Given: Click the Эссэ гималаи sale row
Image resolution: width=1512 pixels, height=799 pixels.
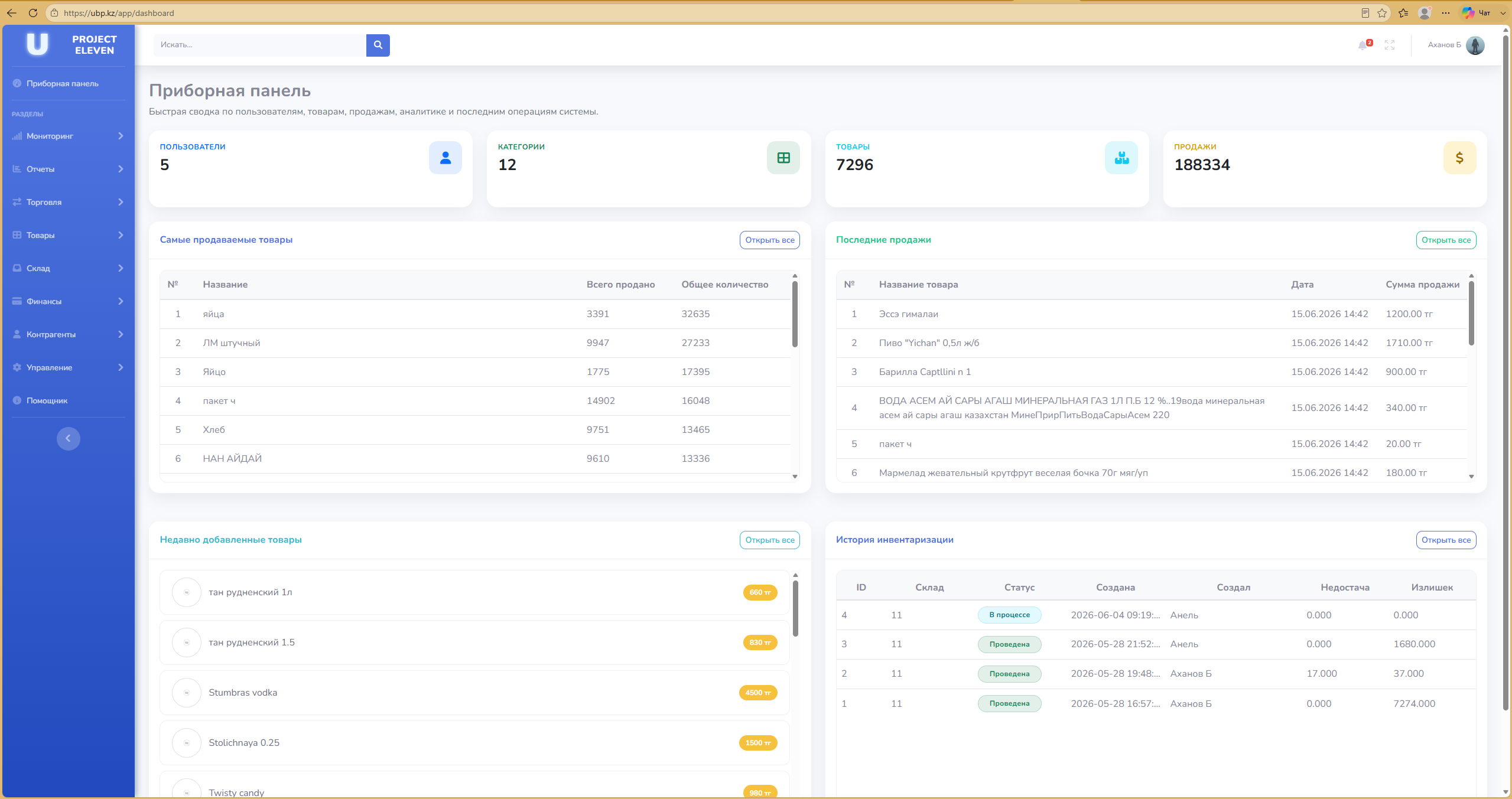Looking at the screenshot, I should [x=1152, y=314].
